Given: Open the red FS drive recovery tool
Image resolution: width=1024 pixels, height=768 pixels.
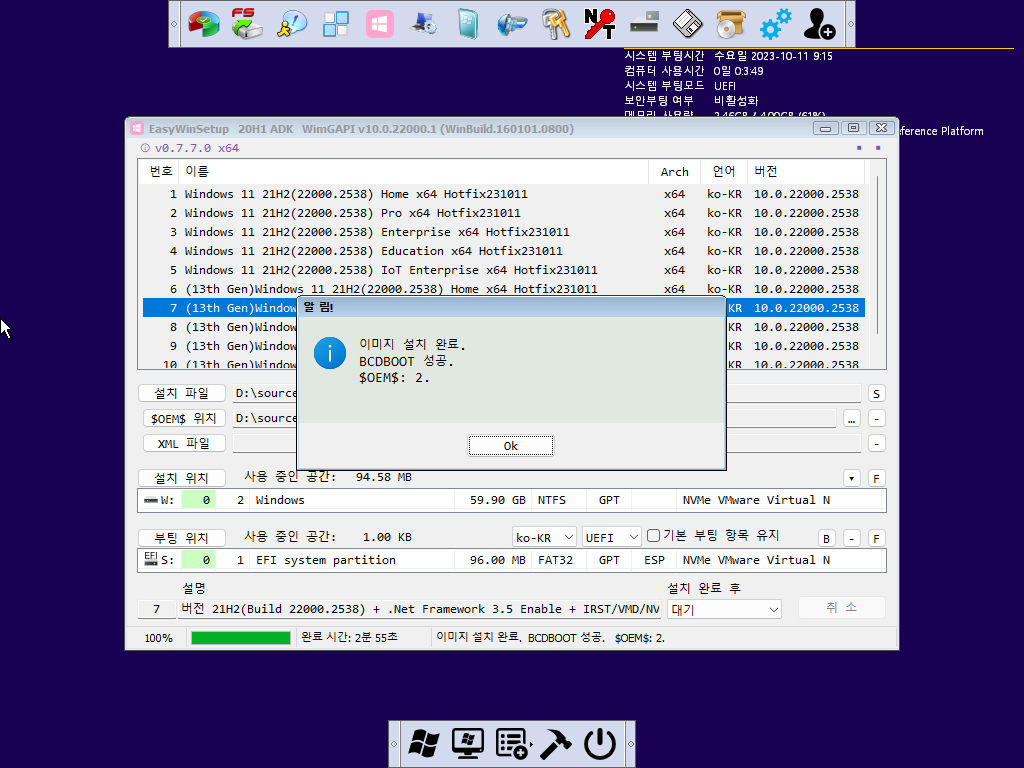Looking at the screenshot, I should coord(247,24).
